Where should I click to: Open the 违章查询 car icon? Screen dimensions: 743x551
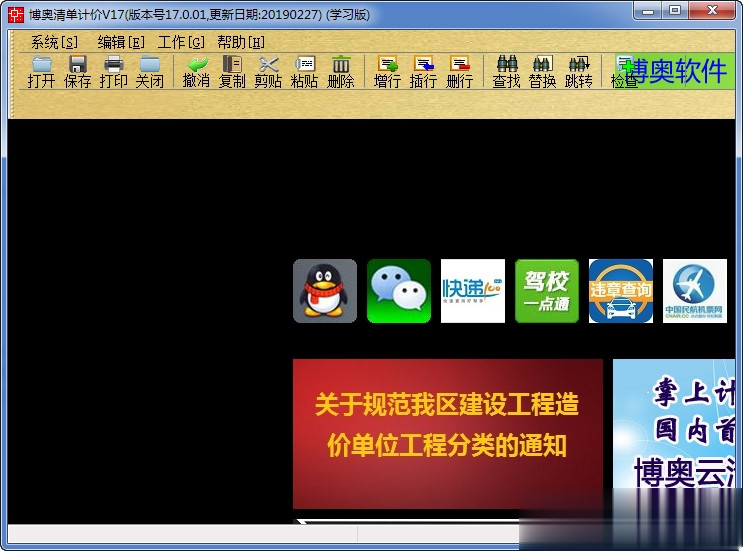(621, 291)
